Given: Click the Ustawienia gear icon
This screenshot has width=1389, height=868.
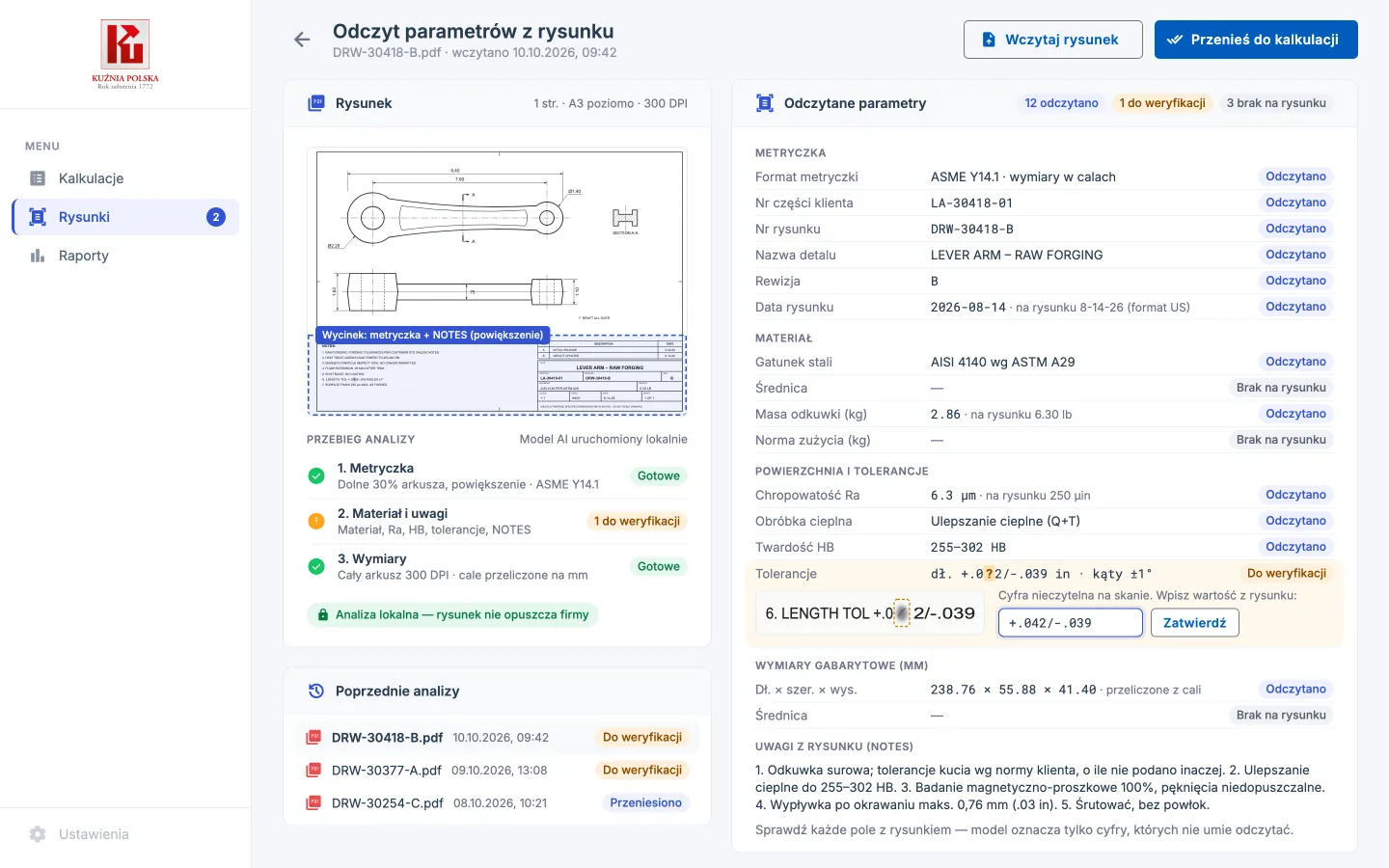Looking at the screenshot, I should click(38, 834).
